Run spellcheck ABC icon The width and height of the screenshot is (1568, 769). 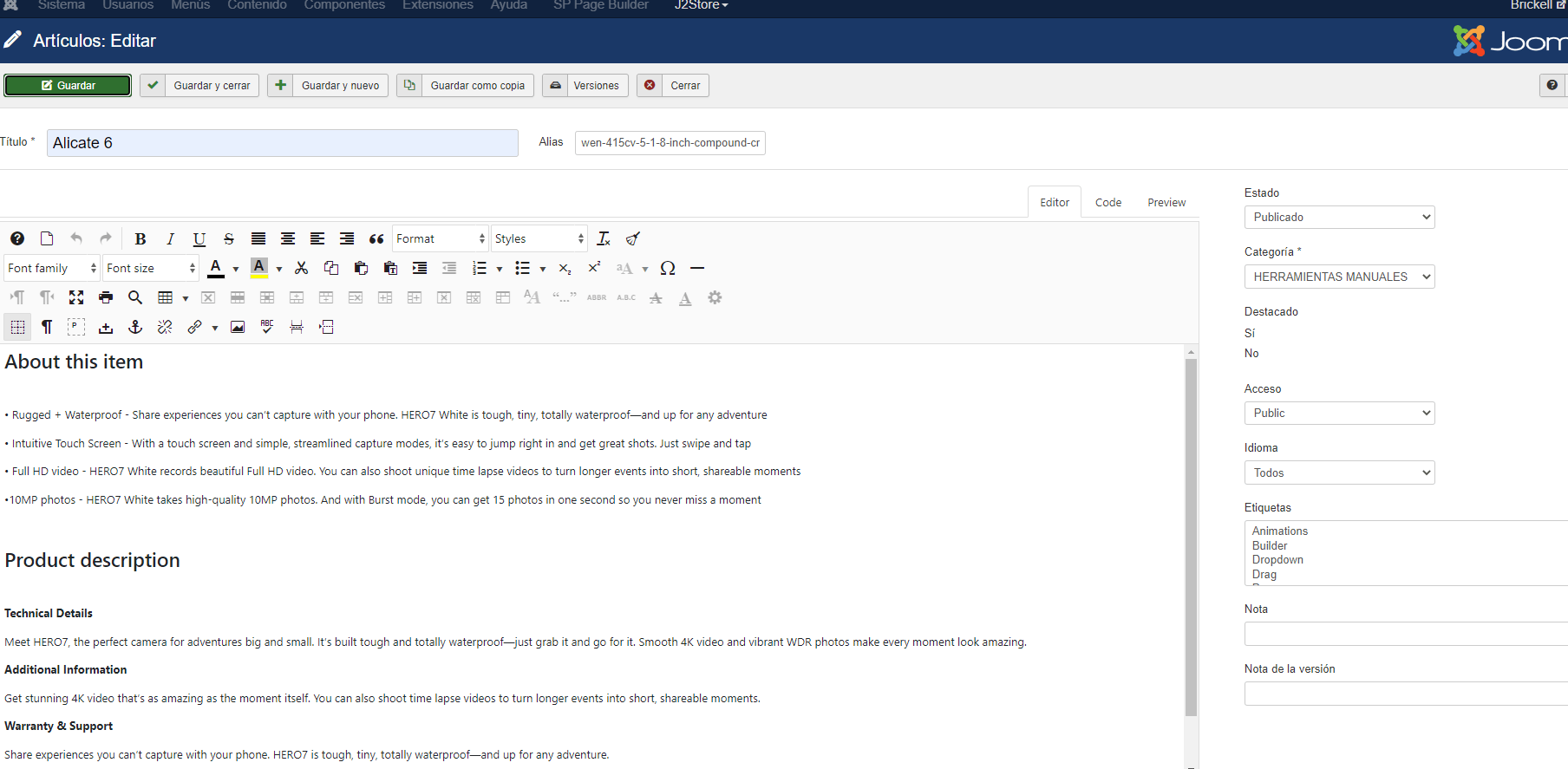[x=267, y=327]
